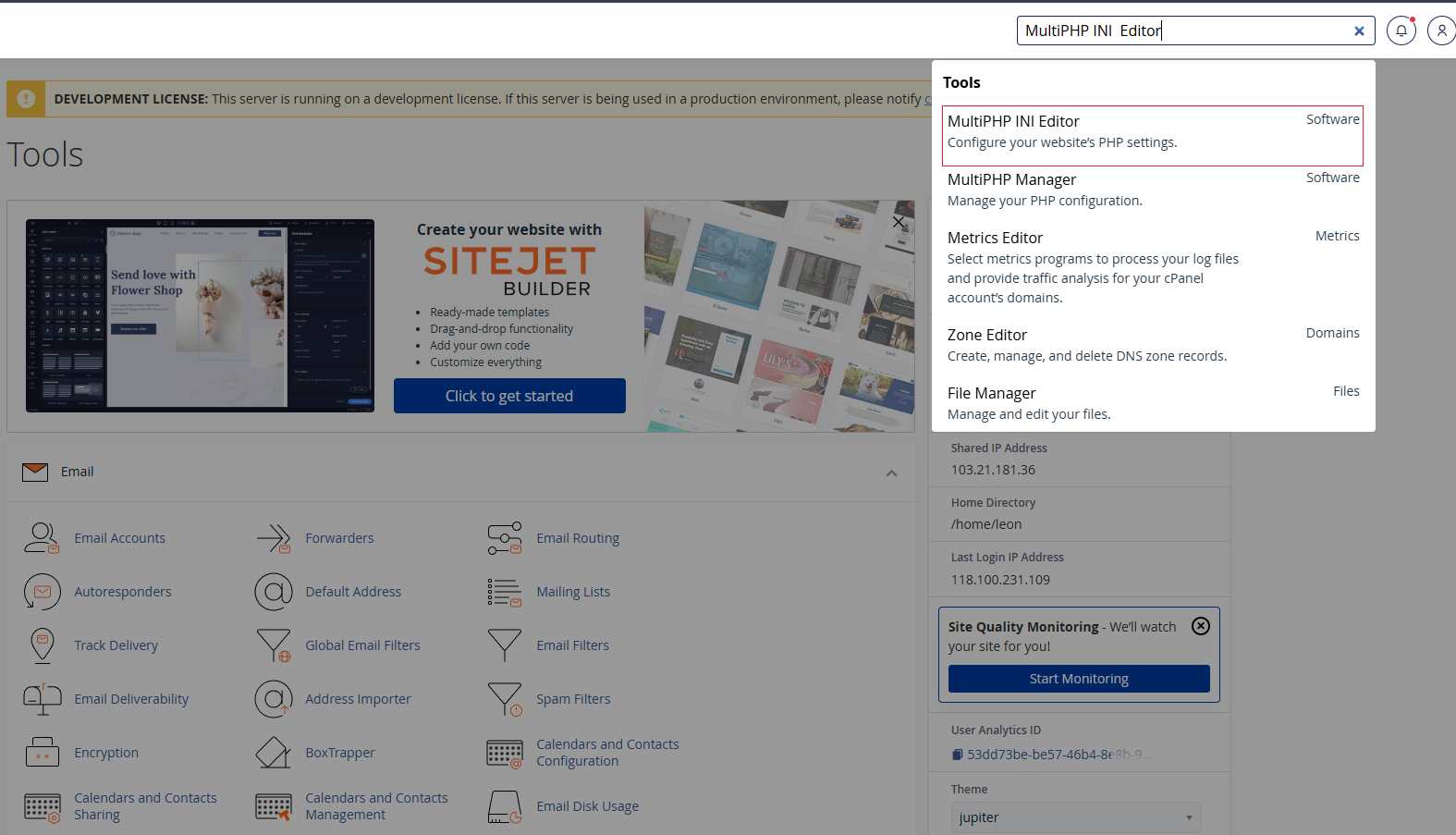Screen dimensions: 1456x835
Task: Select the Last Login IP 118.100.231.109
Action: [1000, 580]
